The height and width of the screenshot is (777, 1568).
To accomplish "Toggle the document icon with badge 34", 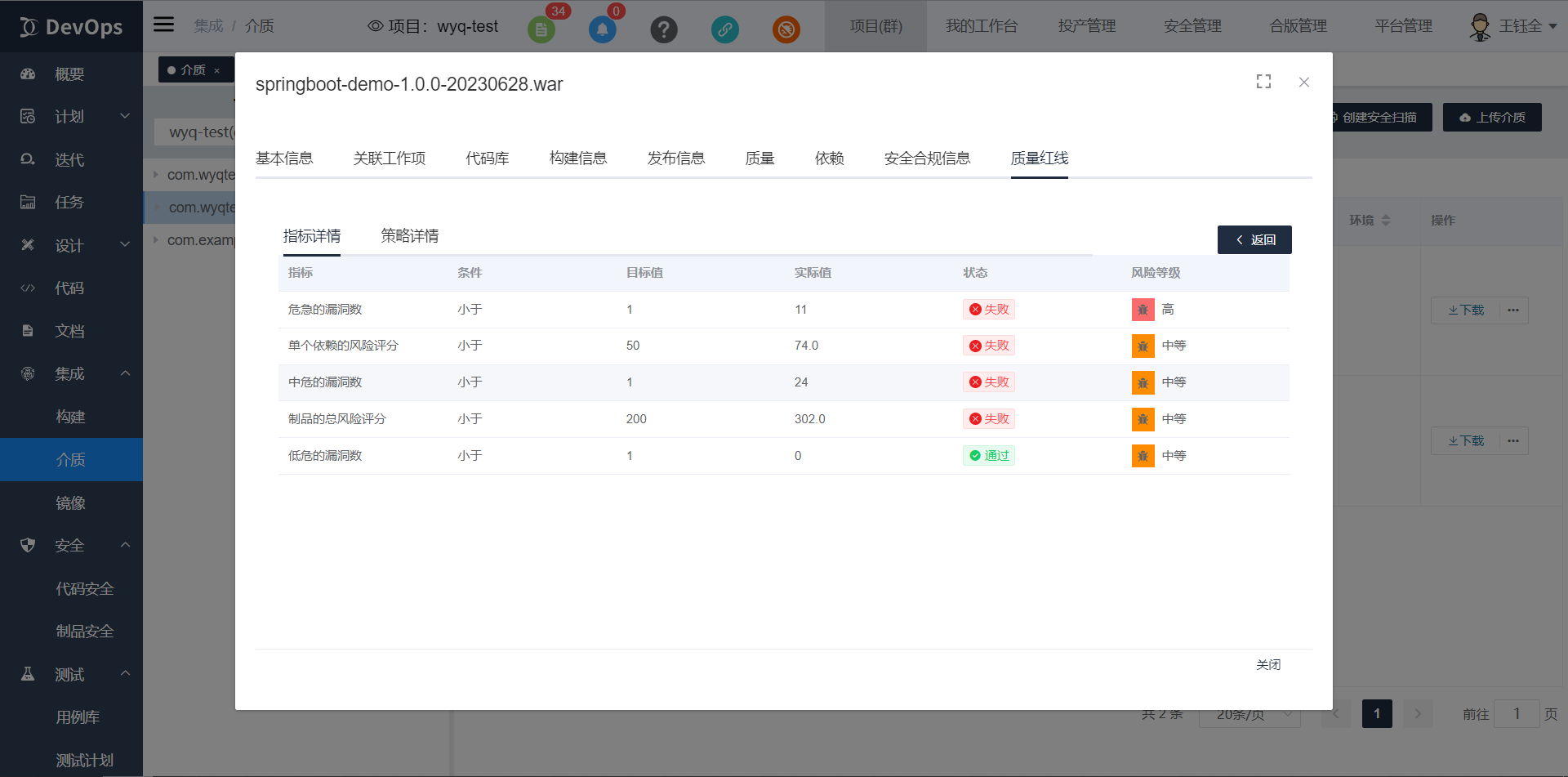I will [x=541, y=29].
